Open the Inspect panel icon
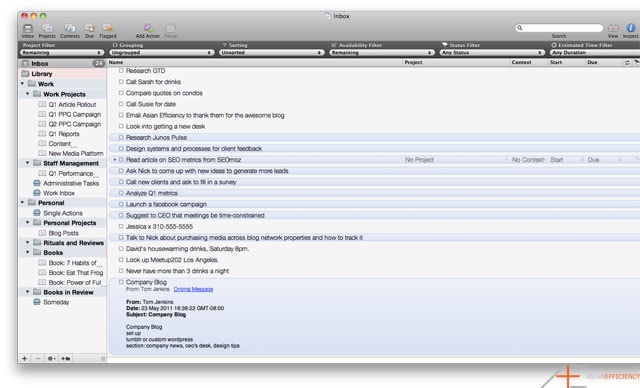The image size is (640, 388). [631, 27]
